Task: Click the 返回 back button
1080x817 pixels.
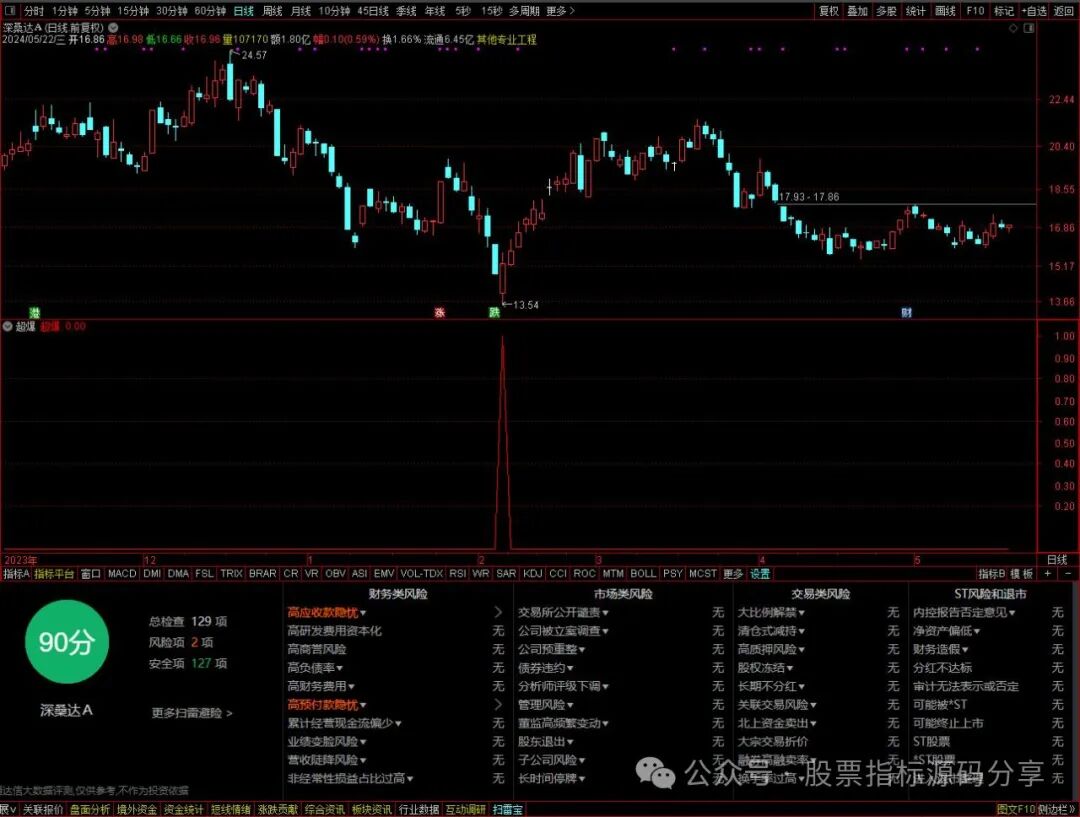Action: 1064,10
